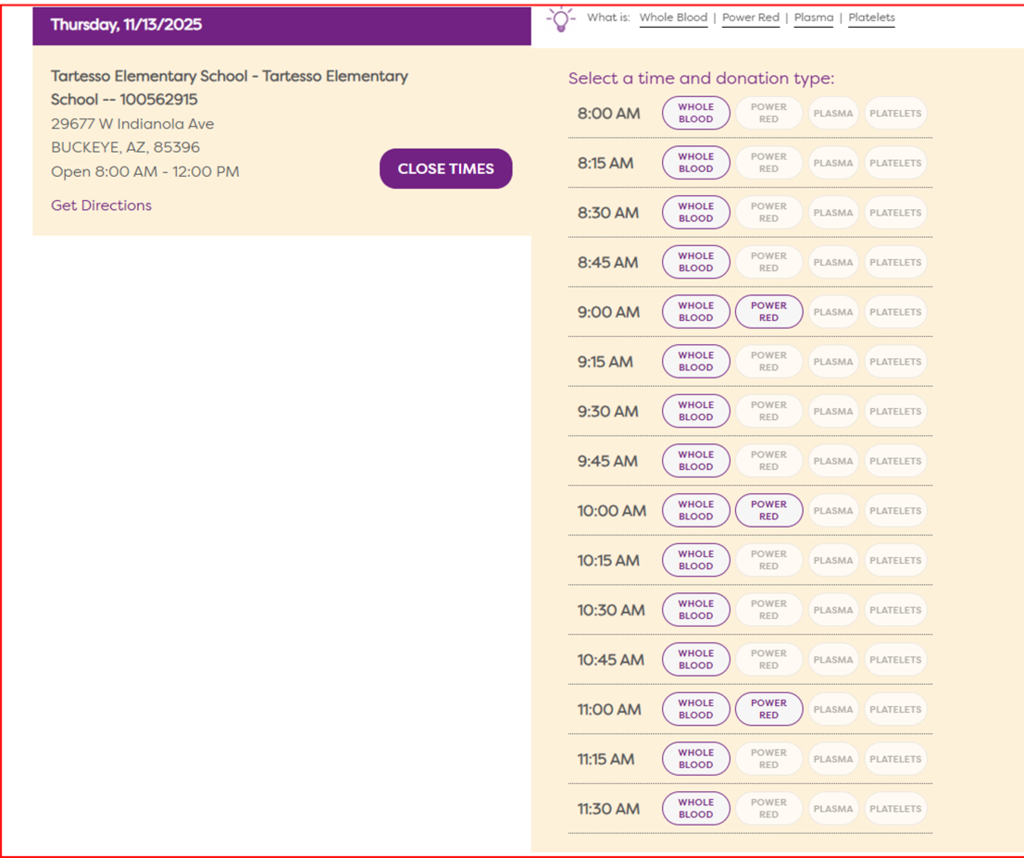Click the disabled Platelets option at 8:30 AM

895,213
